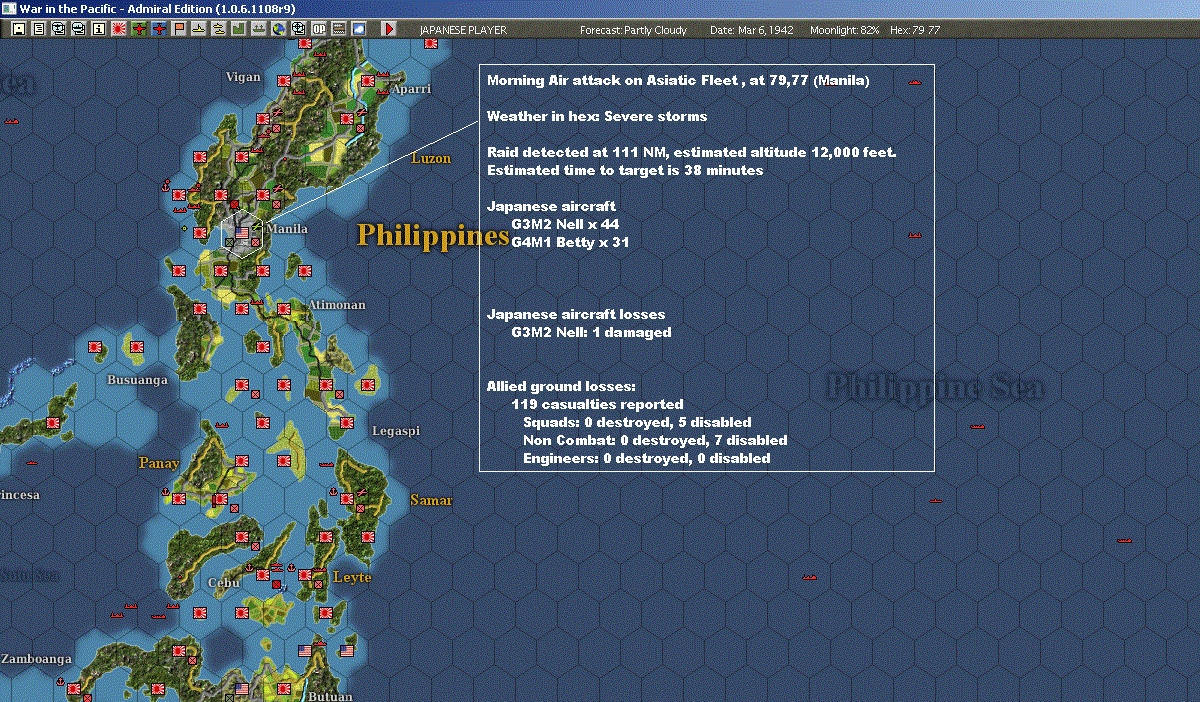1200x702 pixels.
Task: Click the Samar island label
Action: click(431, 500)
